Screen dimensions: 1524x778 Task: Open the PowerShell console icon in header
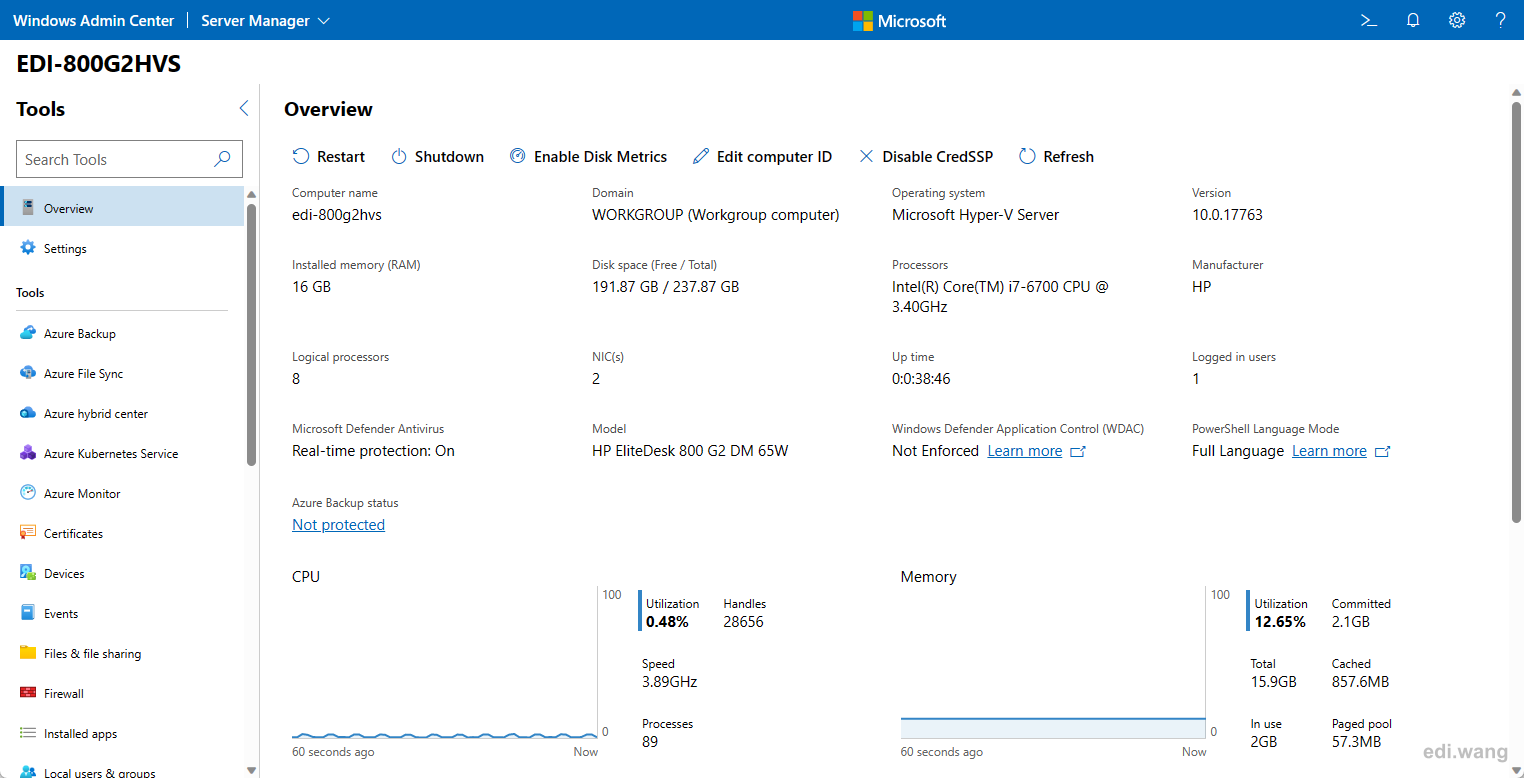(1369, 20)
